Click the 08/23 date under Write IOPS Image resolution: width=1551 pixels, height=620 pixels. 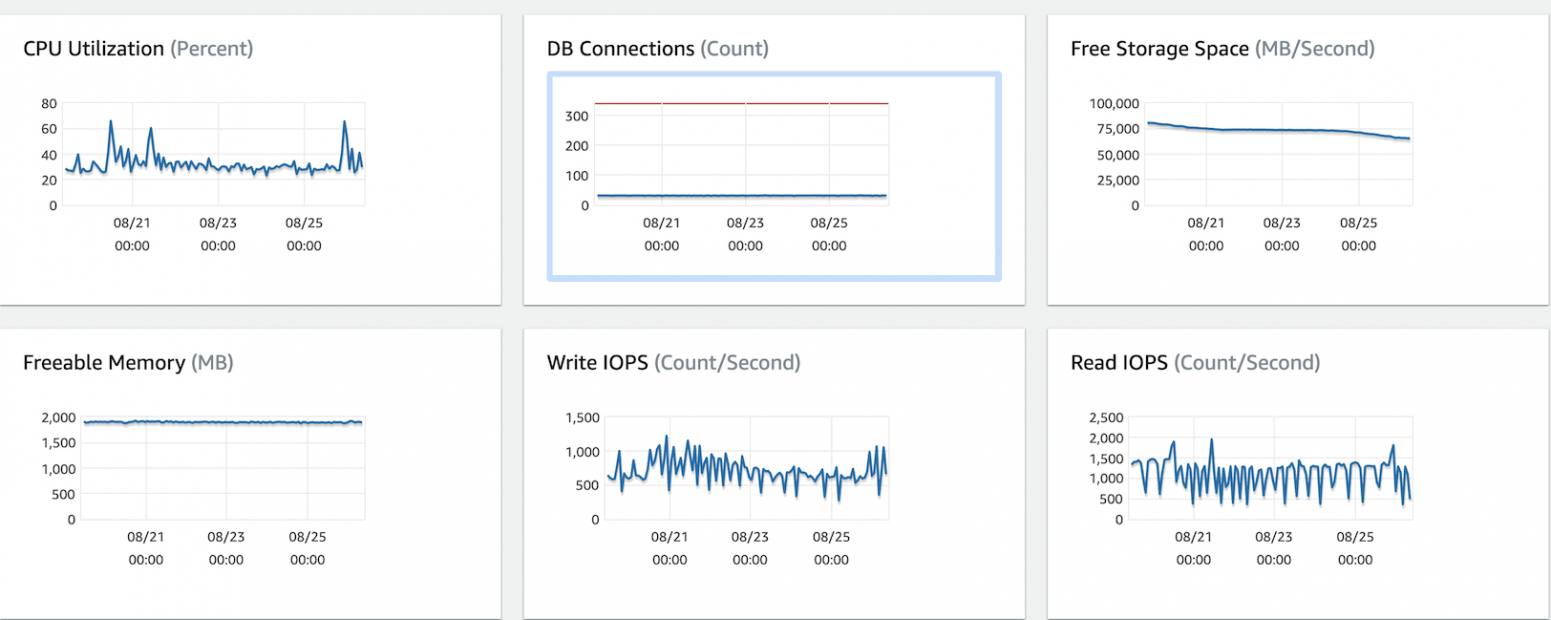point(745,539)
